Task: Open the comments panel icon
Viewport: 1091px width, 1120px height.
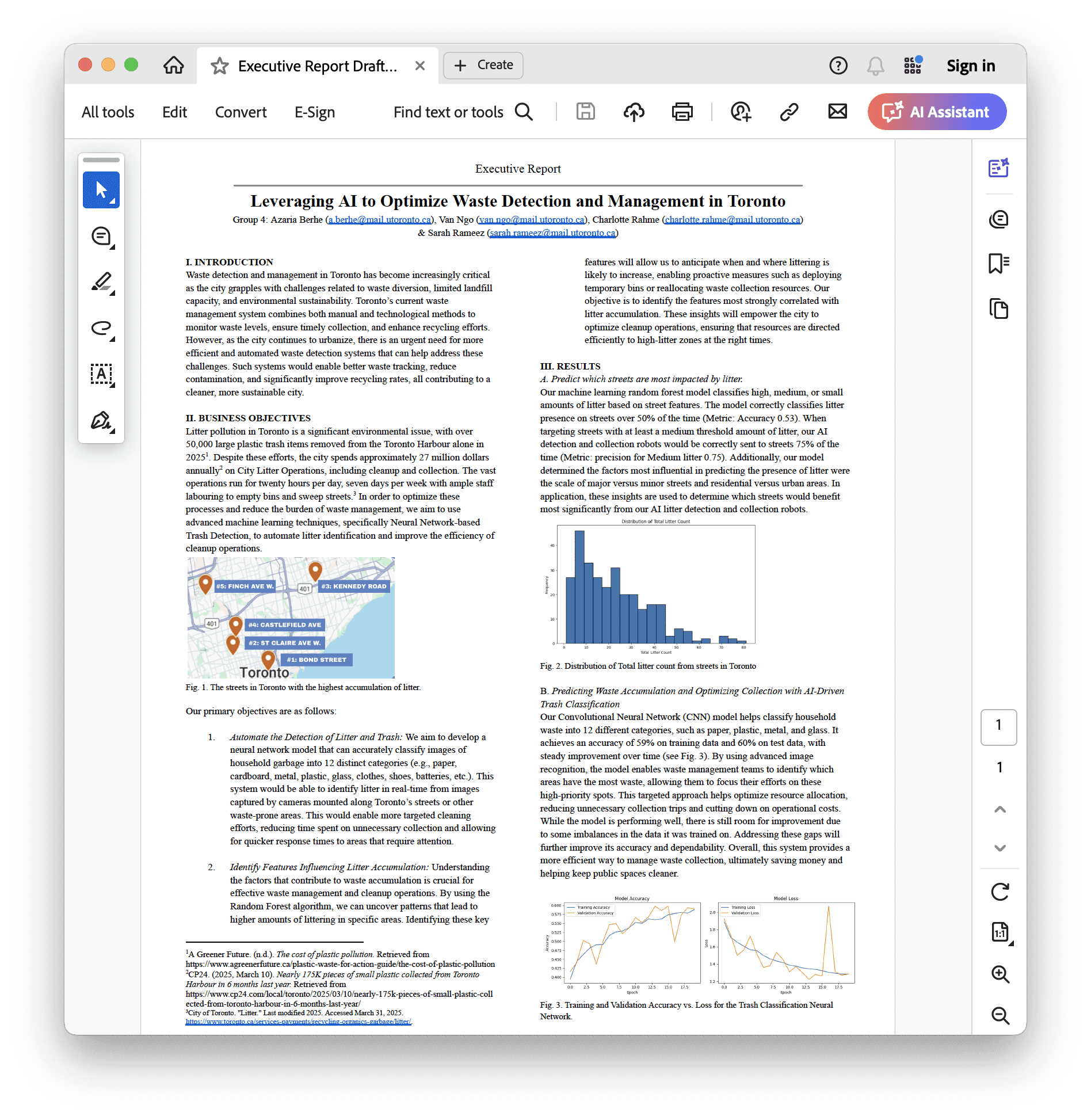Action: (999, 219)
